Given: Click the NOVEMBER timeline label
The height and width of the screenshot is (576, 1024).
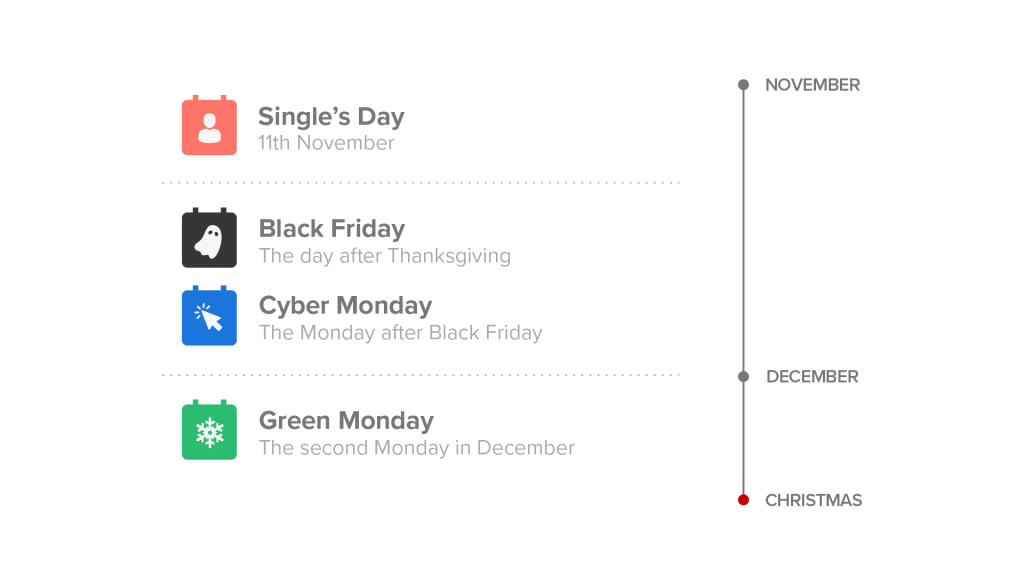Looking at the screenshot, I should pos(812,85).
